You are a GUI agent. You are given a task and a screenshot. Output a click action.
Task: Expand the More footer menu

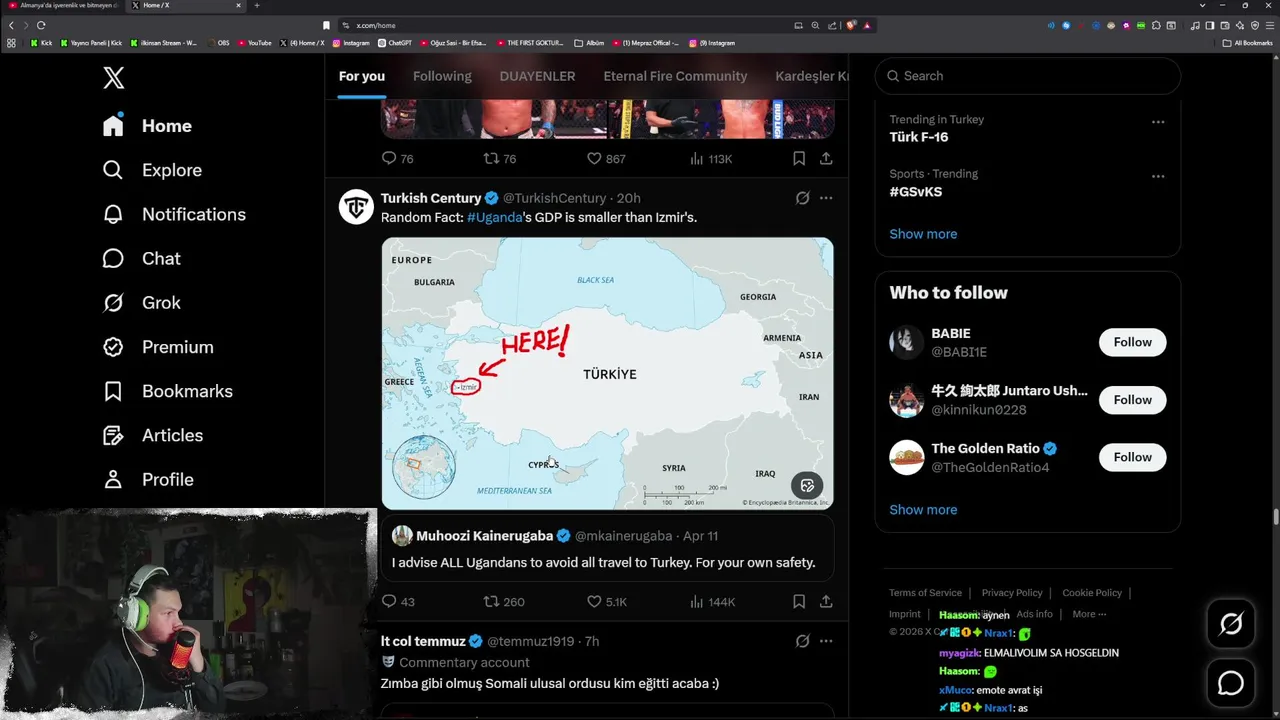1089,614
